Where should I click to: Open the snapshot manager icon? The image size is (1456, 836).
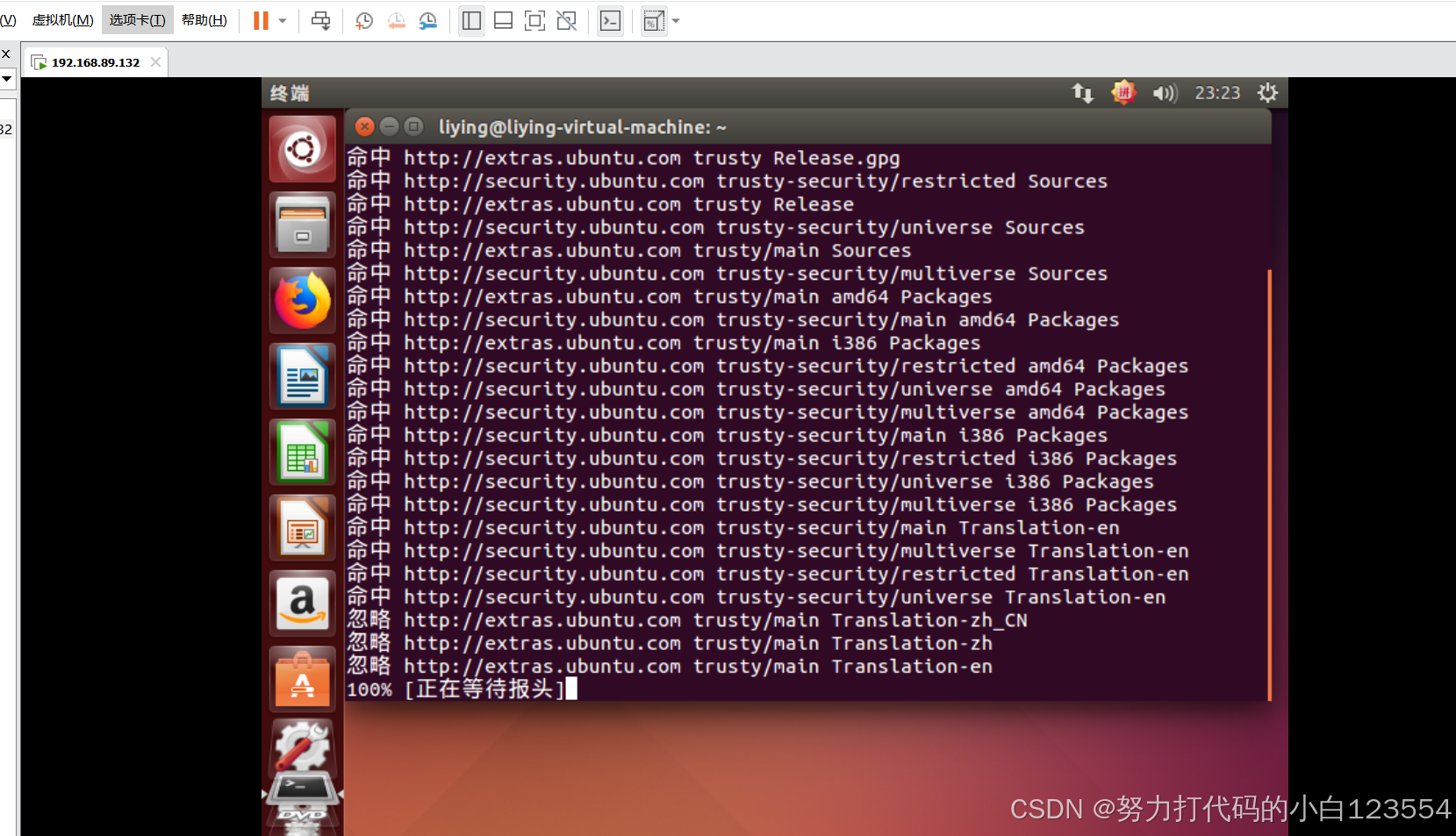tap(428, 20)
